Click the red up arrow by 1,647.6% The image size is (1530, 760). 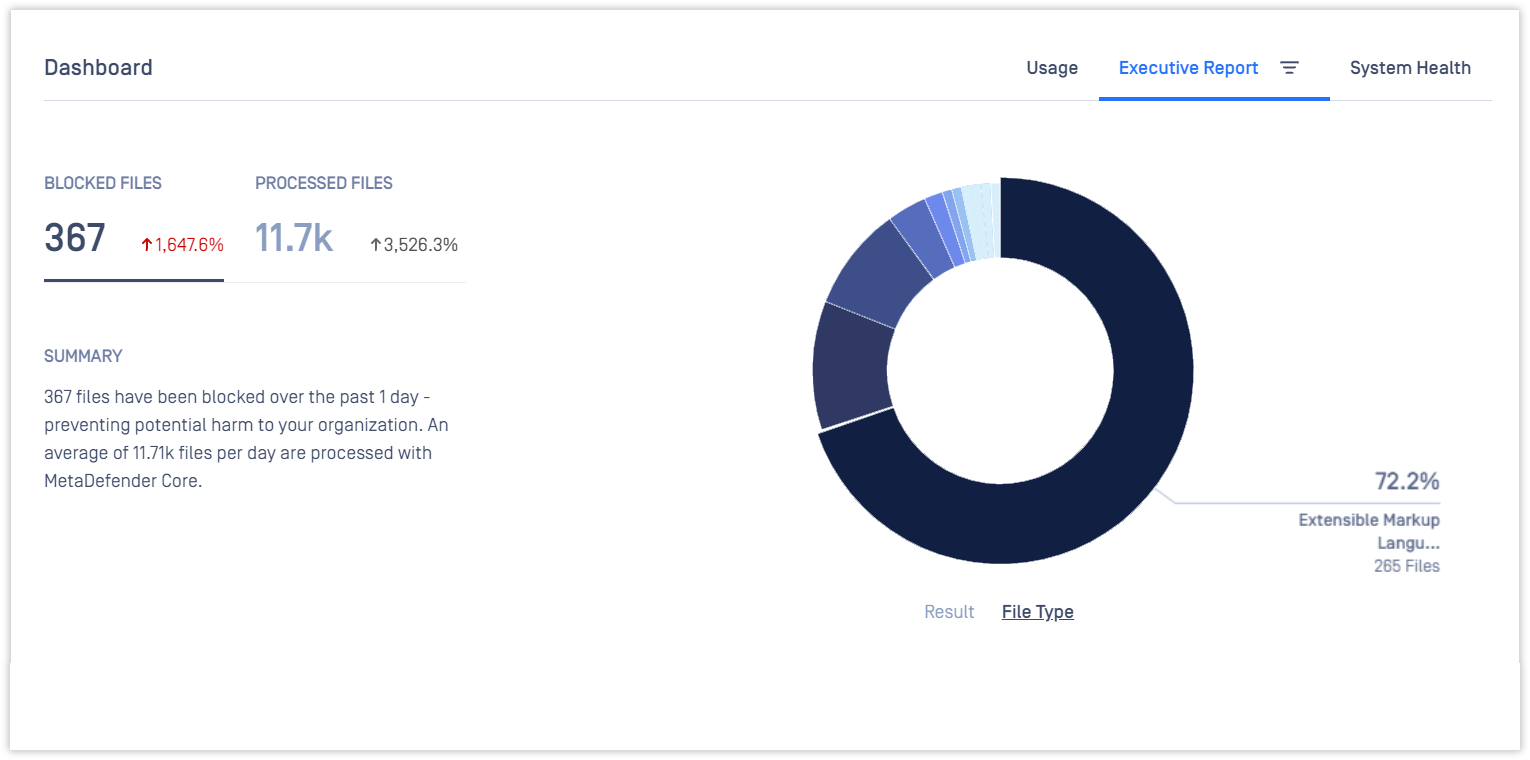tap(146, 245)
